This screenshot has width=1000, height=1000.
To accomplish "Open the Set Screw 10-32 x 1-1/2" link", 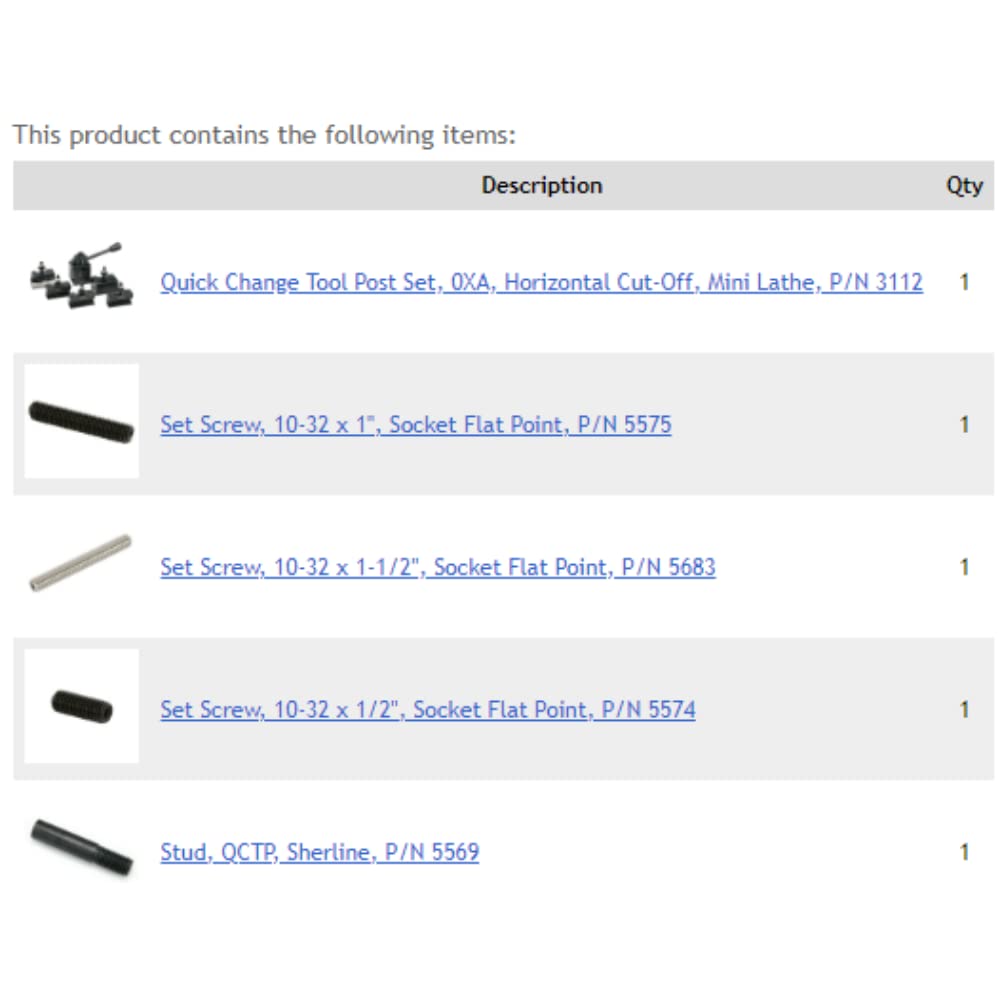I will (437, 568).
